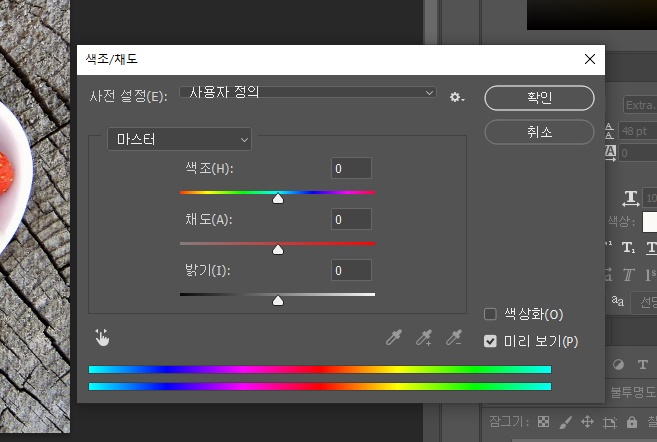The height and width of the screenshot is (442, 657).
Task: Click the 취소 (Cancel) button
Action: 539,132
